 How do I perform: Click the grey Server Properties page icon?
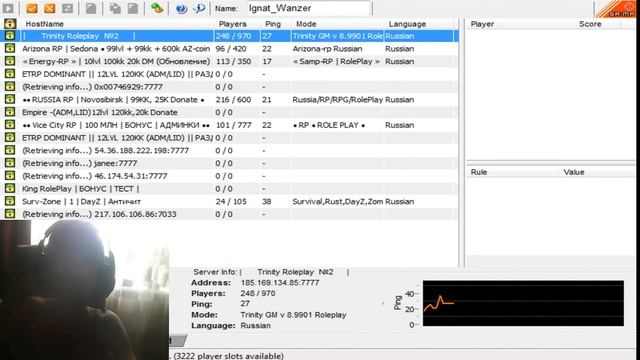click(133, 8)
